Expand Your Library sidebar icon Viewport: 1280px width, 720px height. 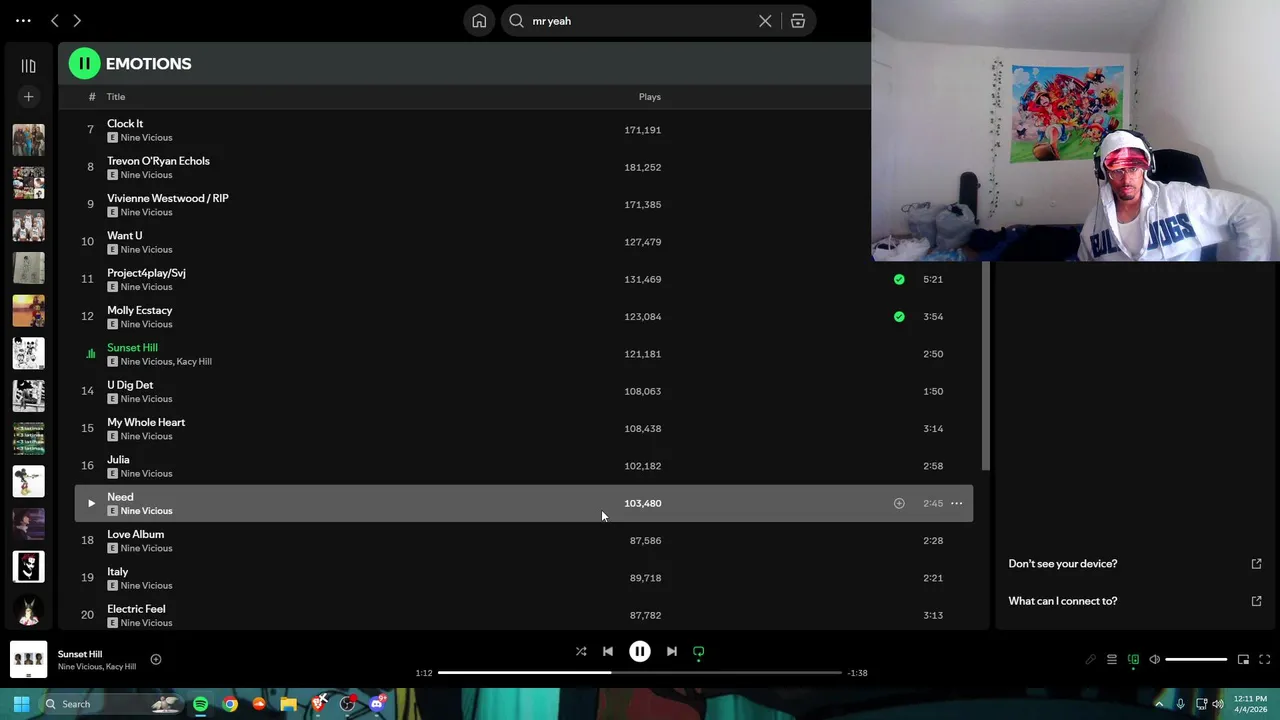[28, 66]
